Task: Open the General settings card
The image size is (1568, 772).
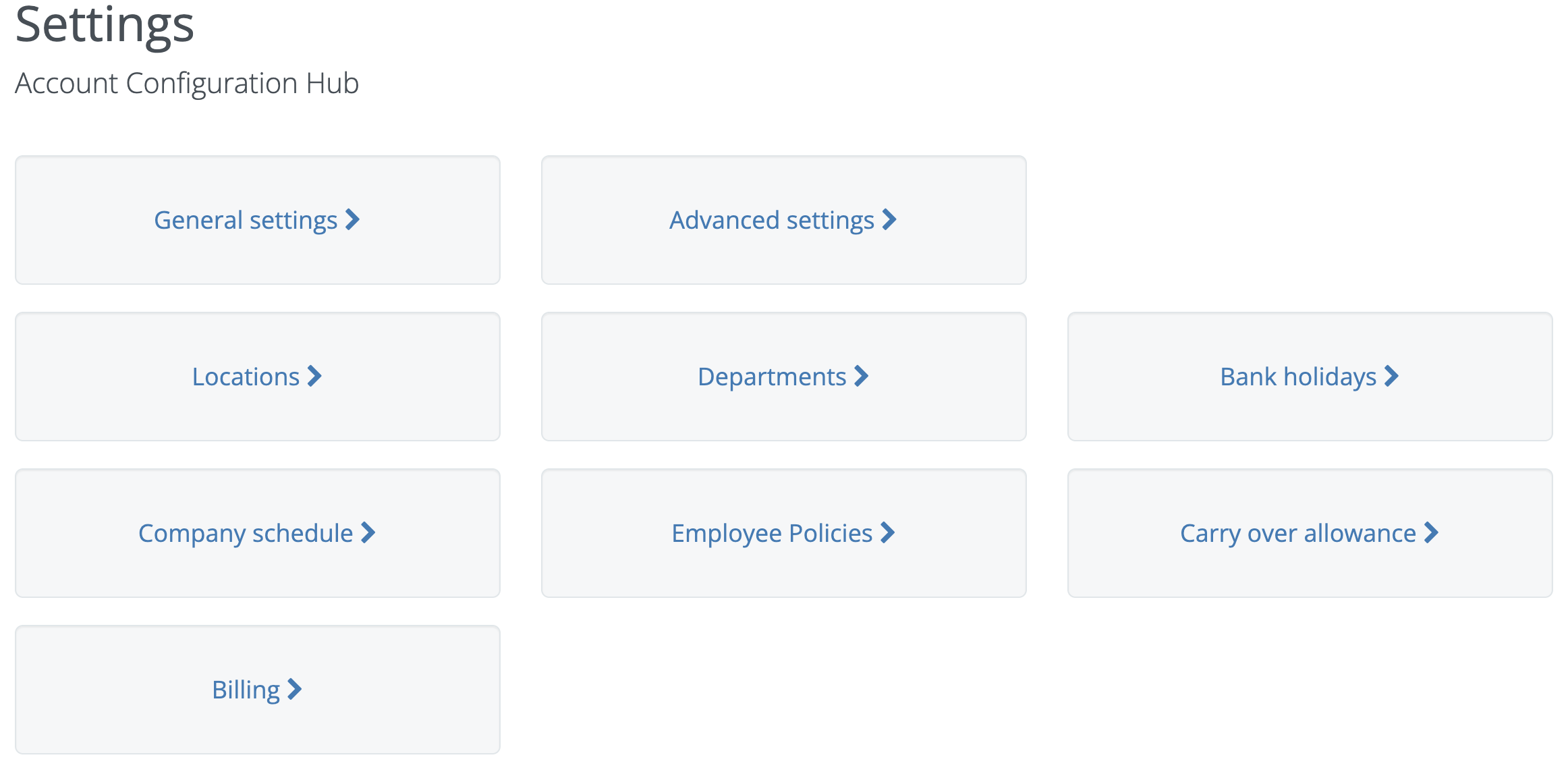Action: pyautogui.click(x=257, y=219)
